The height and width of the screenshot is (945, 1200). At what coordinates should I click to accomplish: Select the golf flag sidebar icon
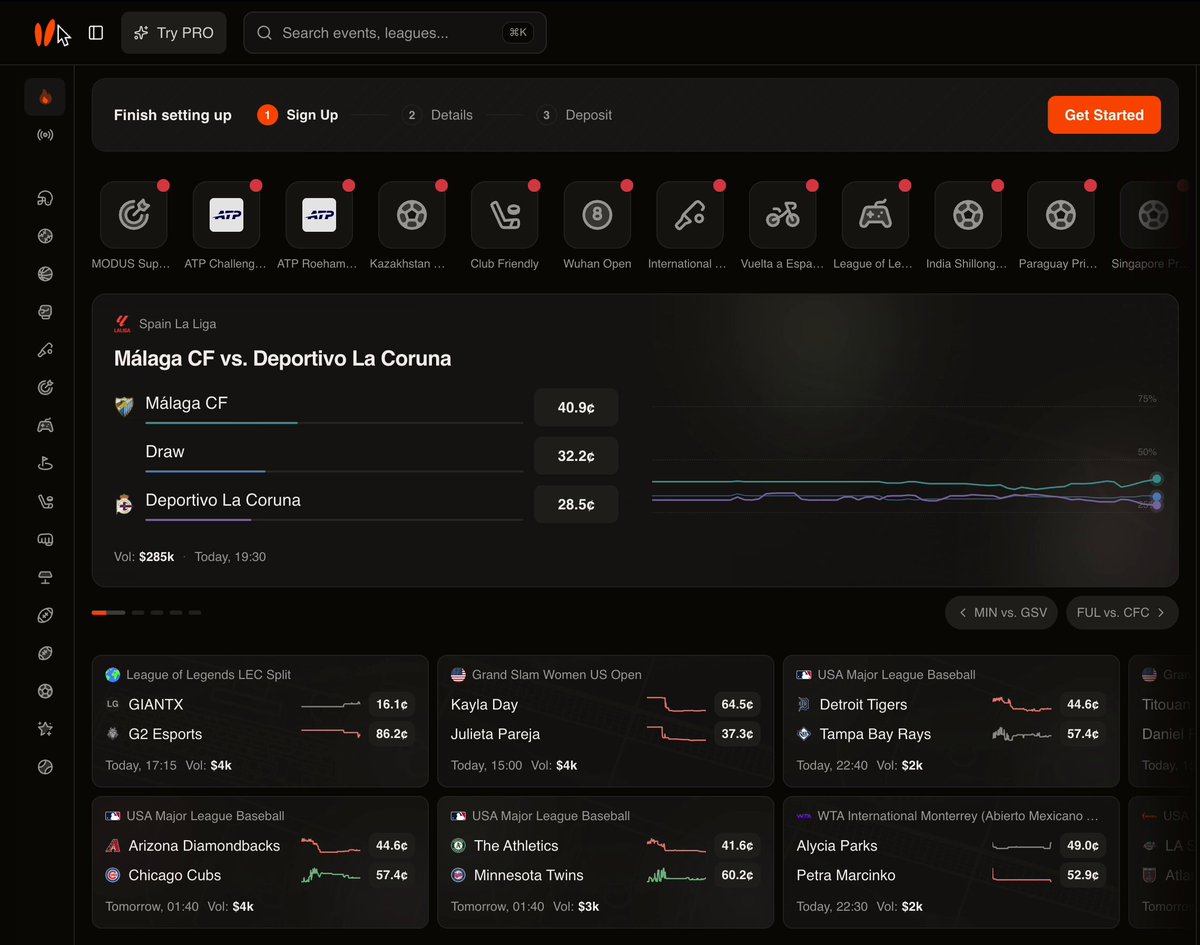tap(45, 463)
